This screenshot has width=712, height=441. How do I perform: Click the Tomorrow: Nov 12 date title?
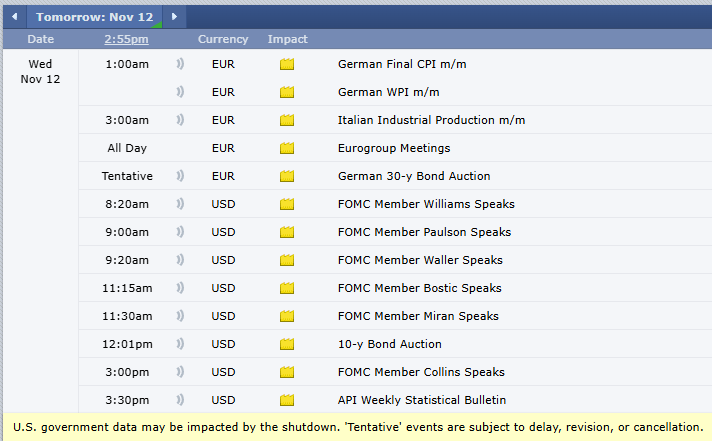pos(94,16)
